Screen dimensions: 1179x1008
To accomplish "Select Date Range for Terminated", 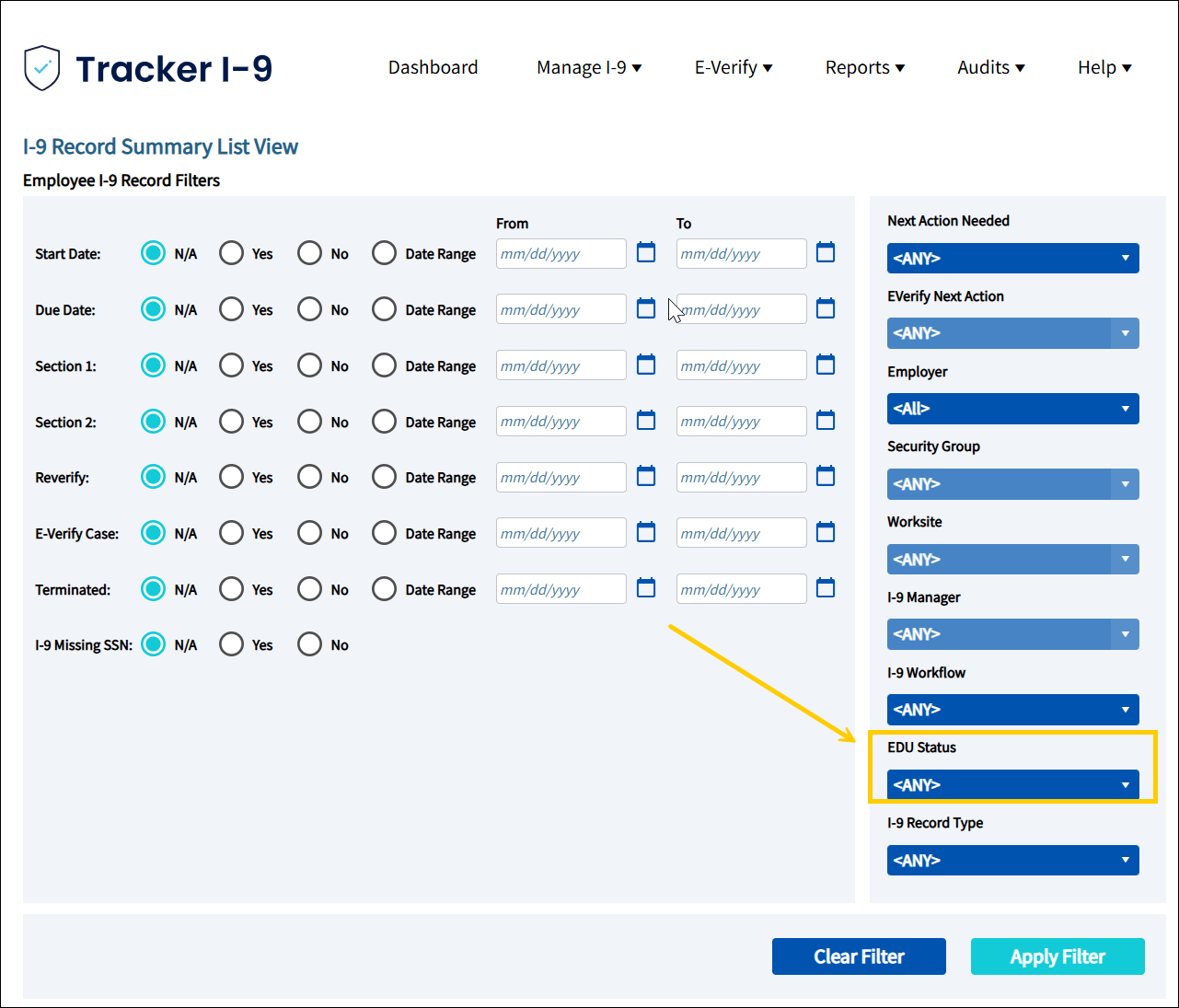I will click(x=384, y=589).
